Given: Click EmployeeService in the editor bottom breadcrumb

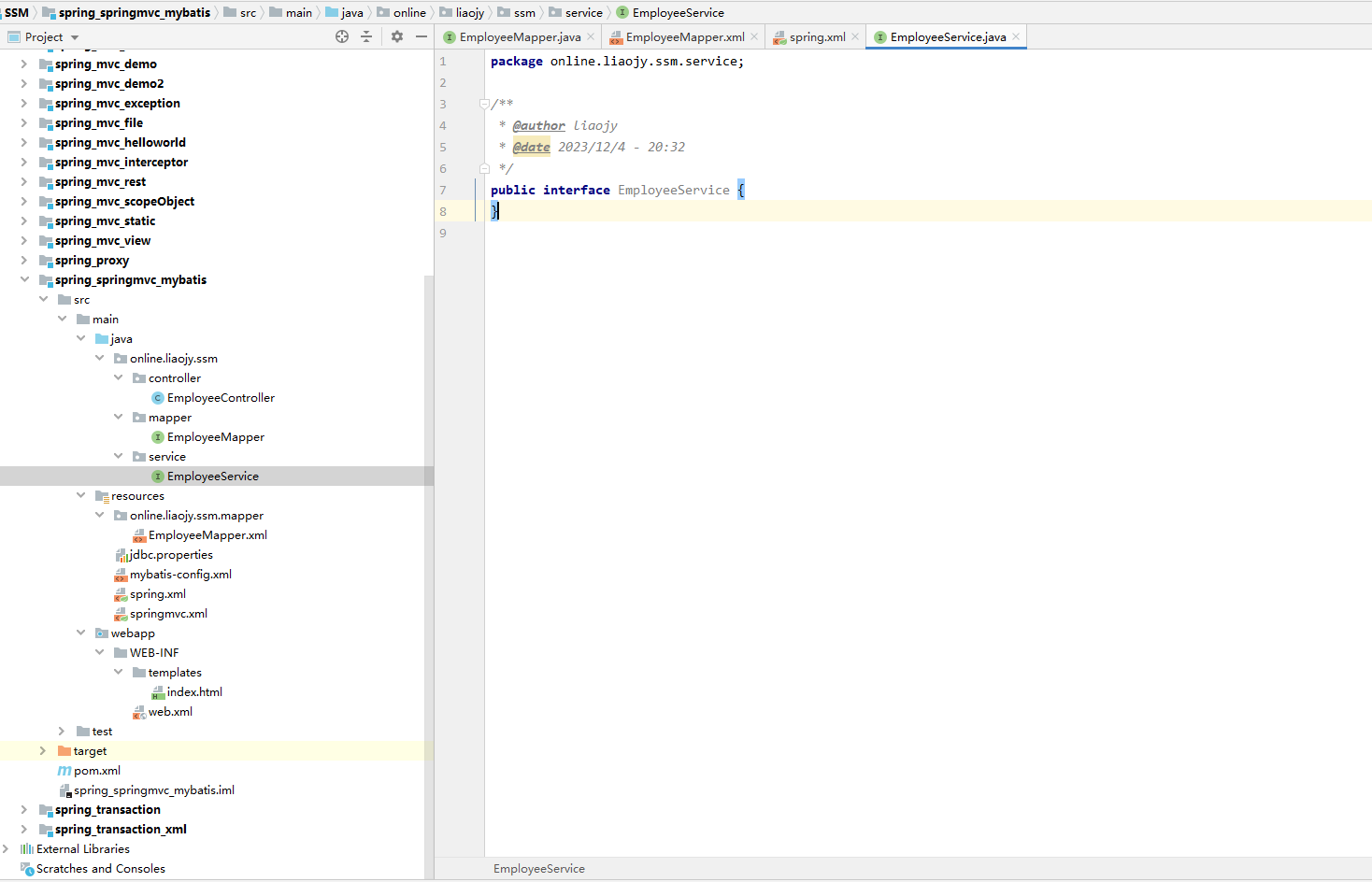Looking at the screenshot, I should (x=539, y=868).
